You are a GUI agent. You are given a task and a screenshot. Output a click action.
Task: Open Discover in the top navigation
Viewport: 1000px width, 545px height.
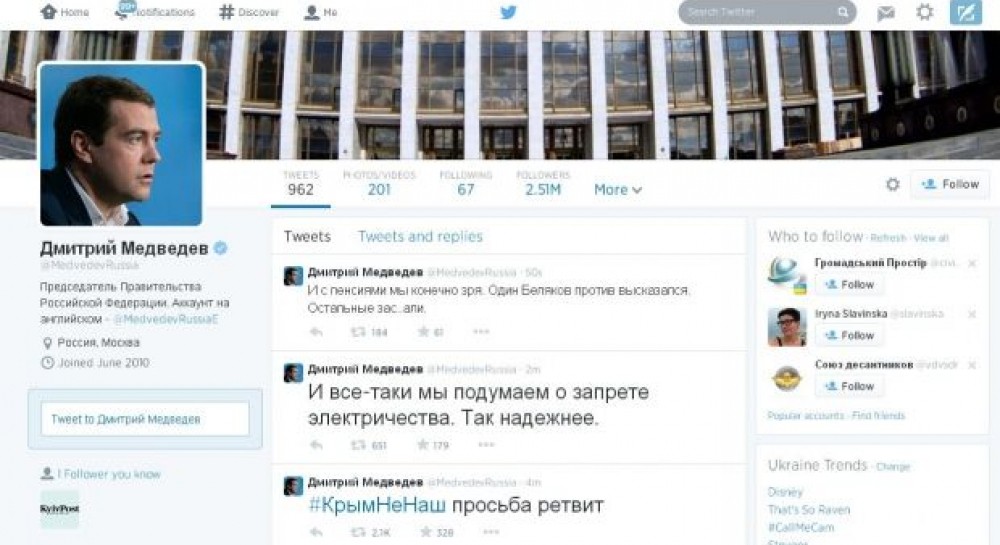tap(249, 12)
